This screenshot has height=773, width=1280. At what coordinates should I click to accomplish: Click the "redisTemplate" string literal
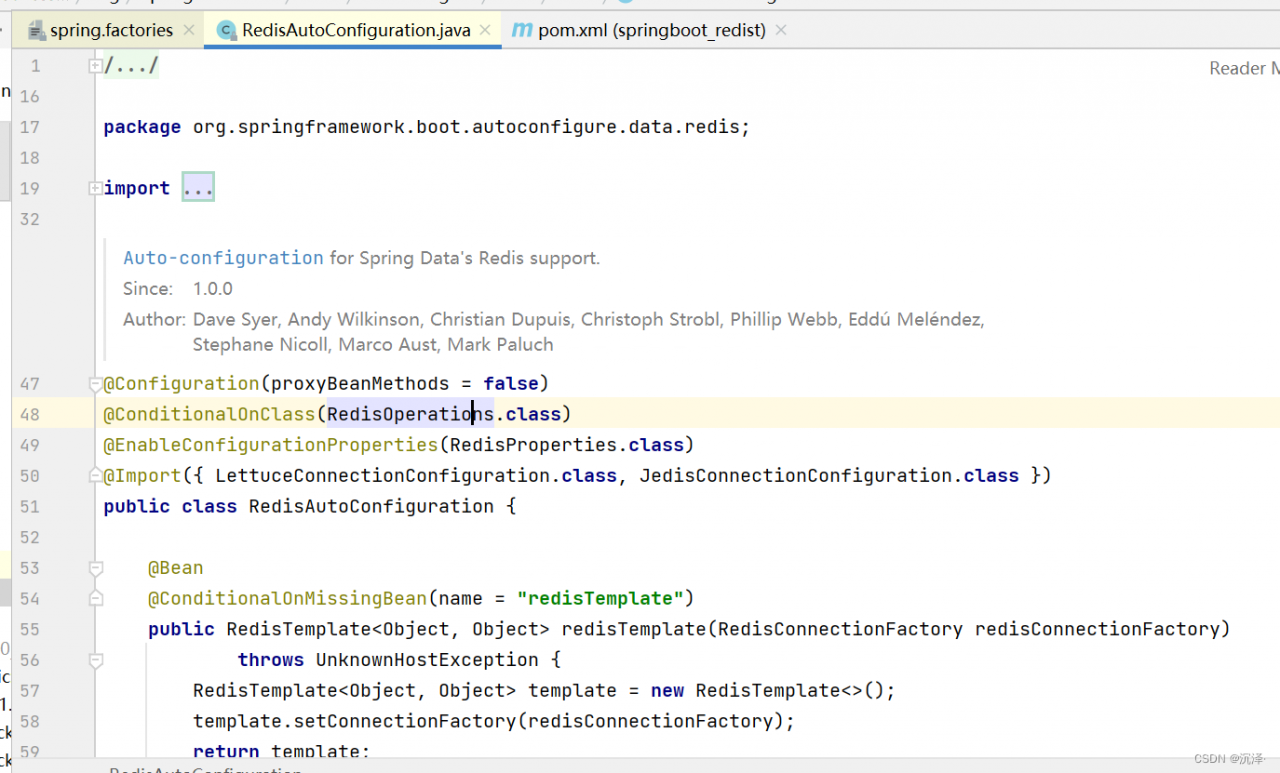pyautogui.click(x=600, y=599)
